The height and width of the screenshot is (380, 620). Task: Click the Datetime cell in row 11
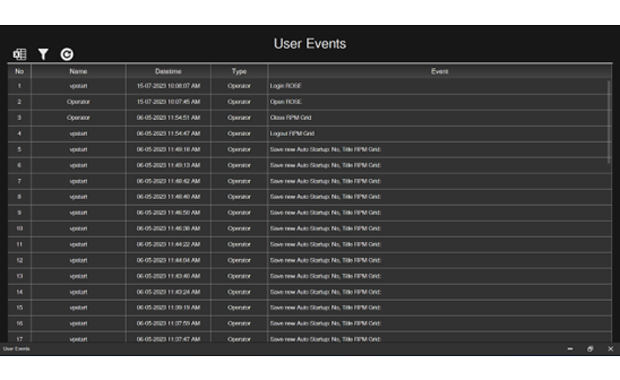click(168, 244)
